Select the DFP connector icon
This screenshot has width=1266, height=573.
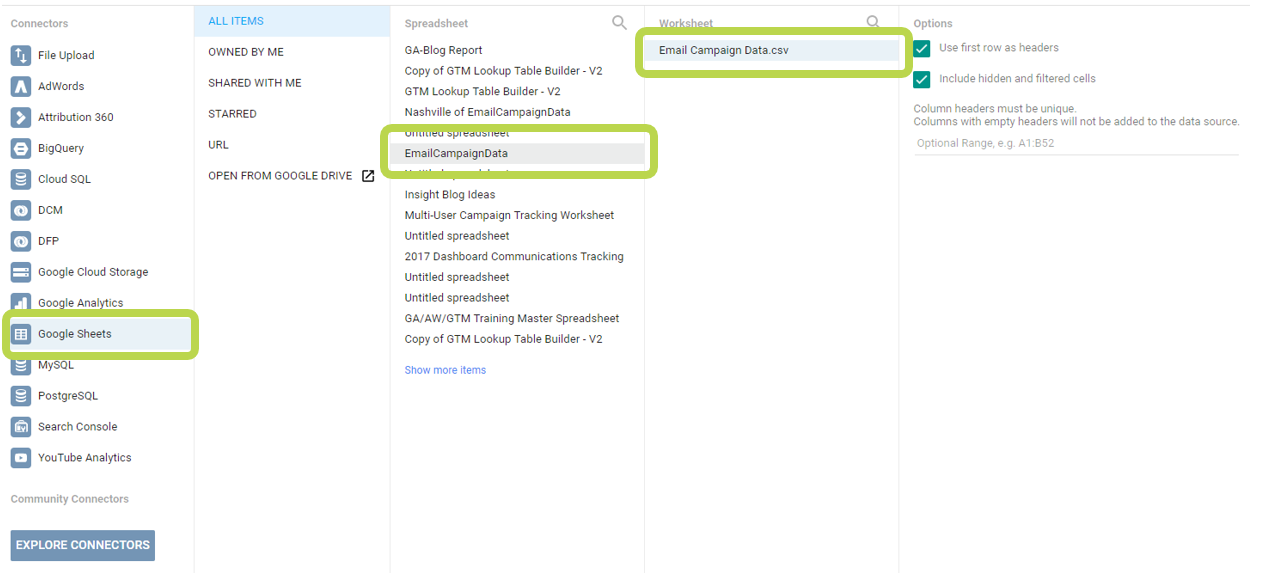20,241
